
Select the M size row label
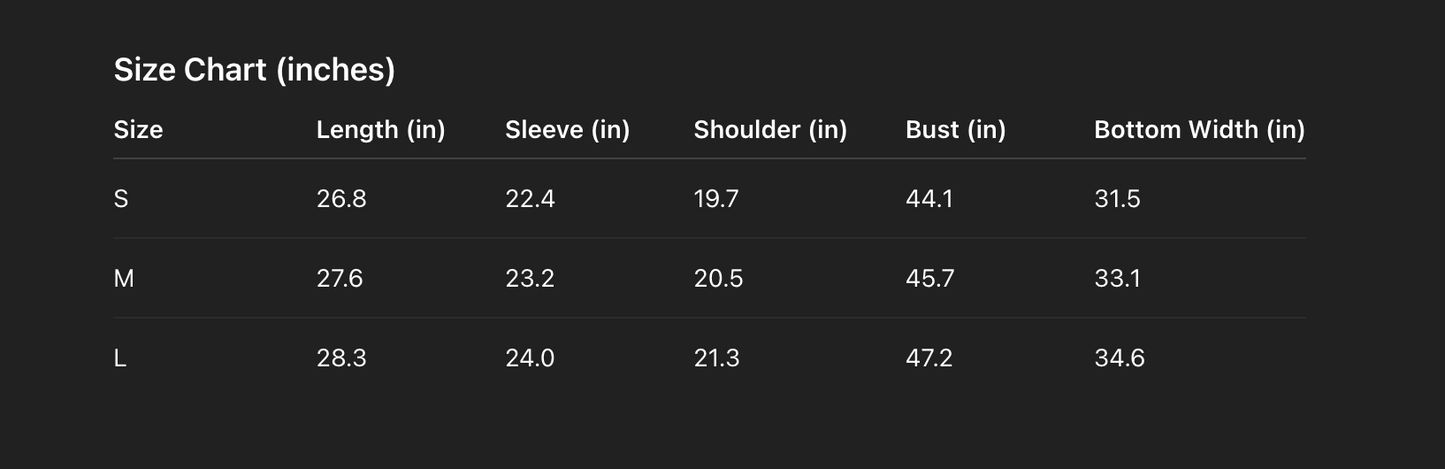(x=124, y=279)
